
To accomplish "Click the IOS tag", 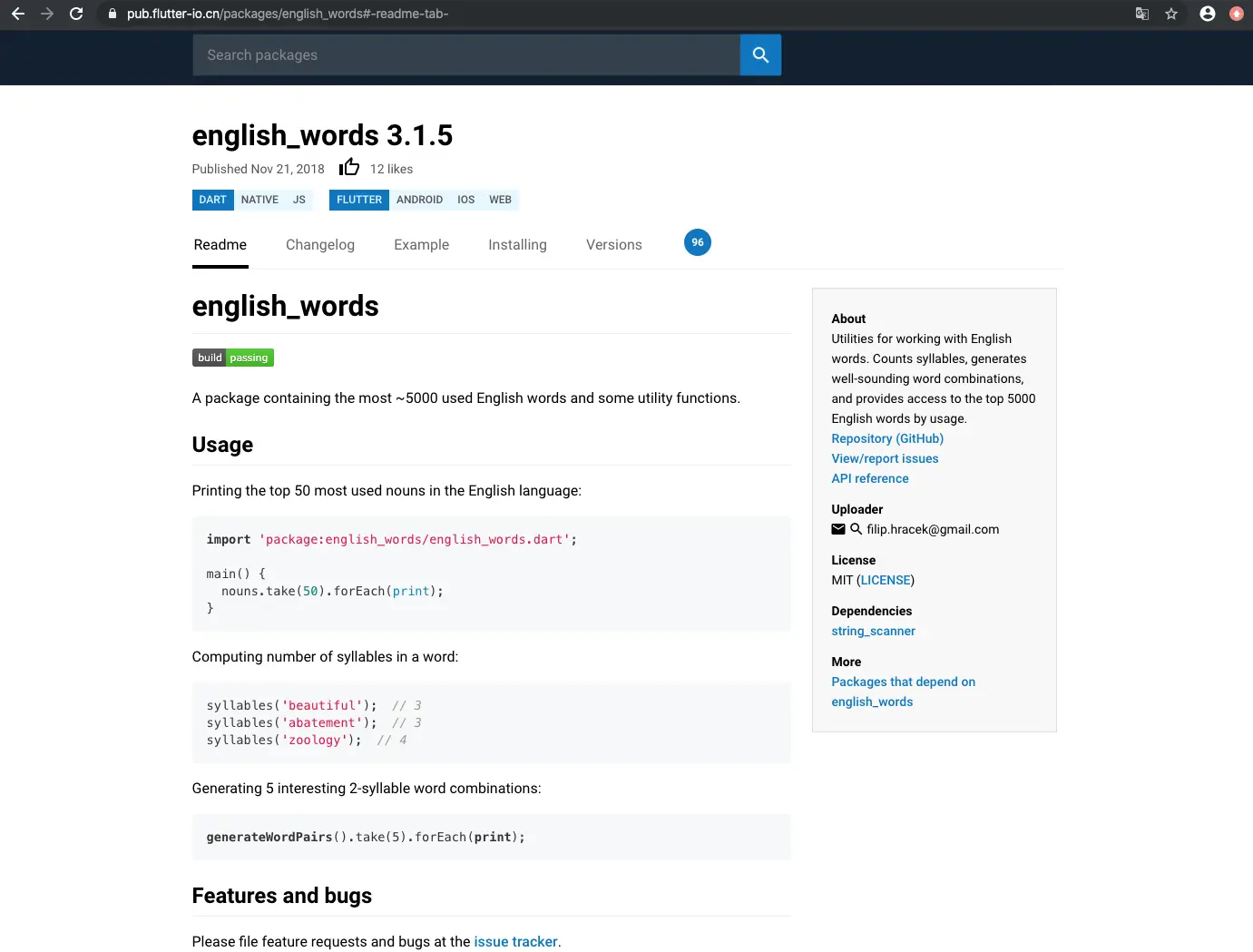I will [466, 200].
